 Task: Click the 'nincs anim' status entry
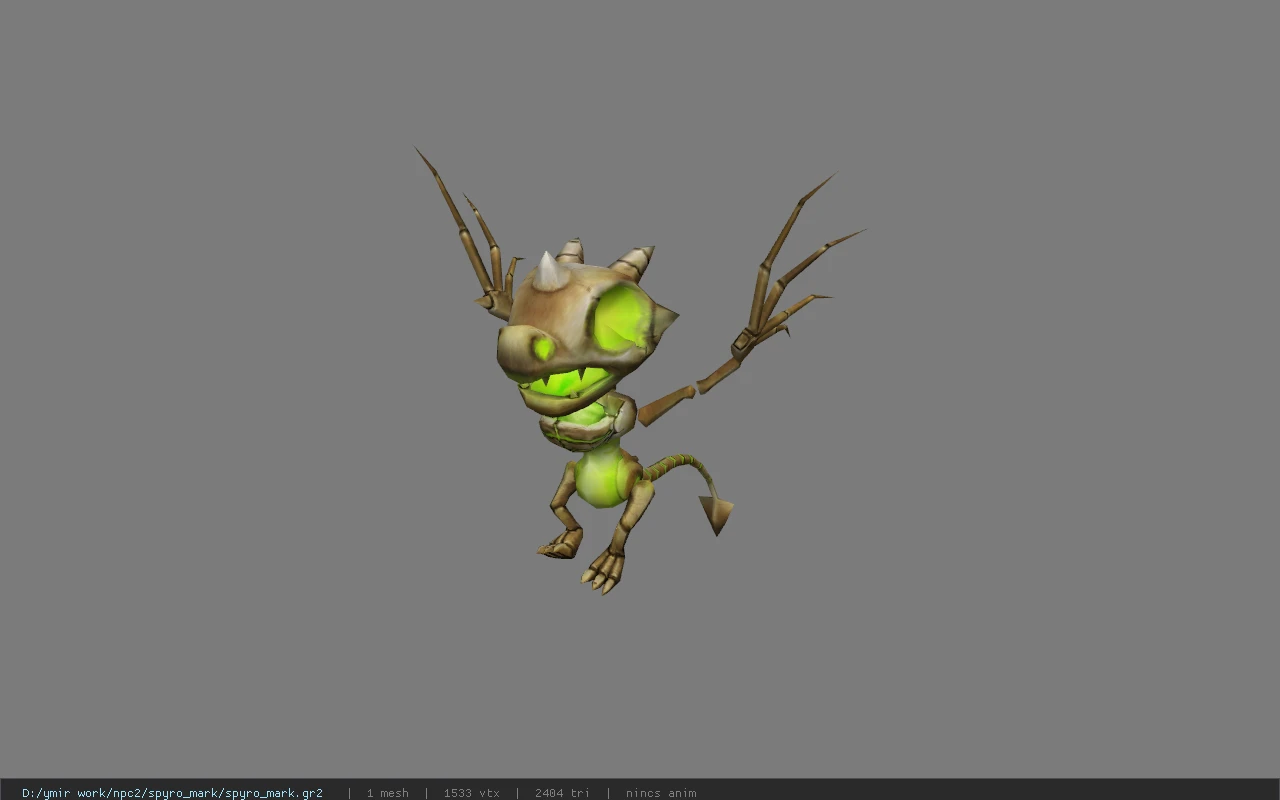[x=661, y=793]
